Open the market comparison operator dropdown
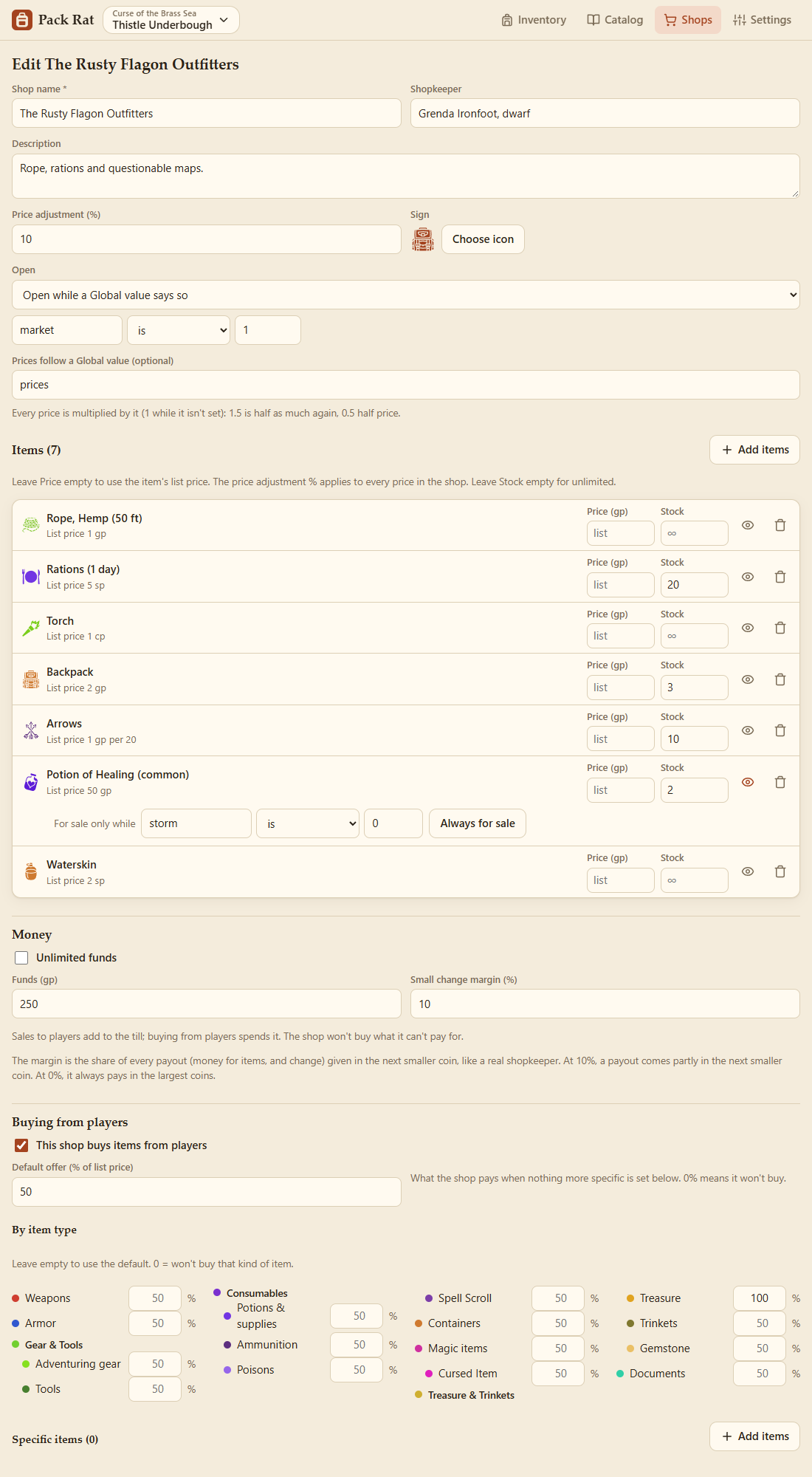 (x=179, y=330)
